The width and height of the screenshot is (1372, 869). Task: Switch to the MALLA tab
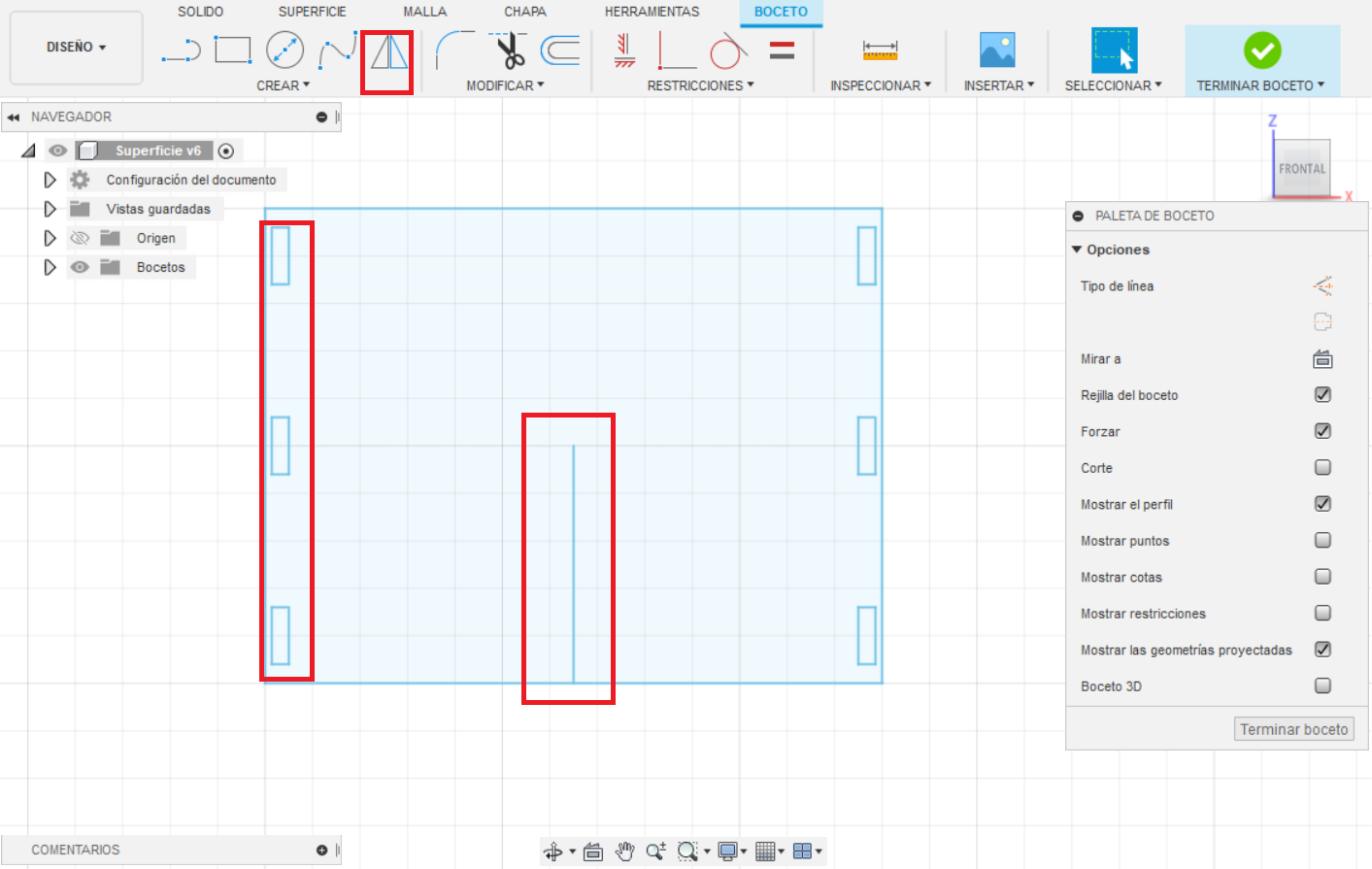[425, 12]
